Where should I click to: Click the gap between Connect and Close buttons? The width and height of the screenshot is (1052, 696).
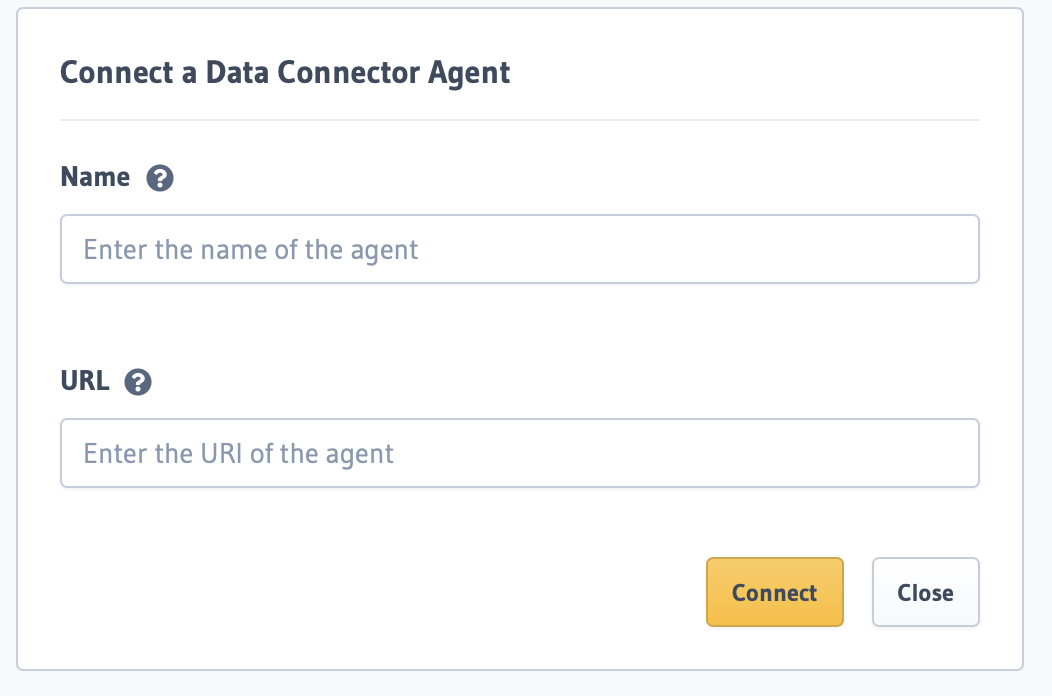point(857,592)
